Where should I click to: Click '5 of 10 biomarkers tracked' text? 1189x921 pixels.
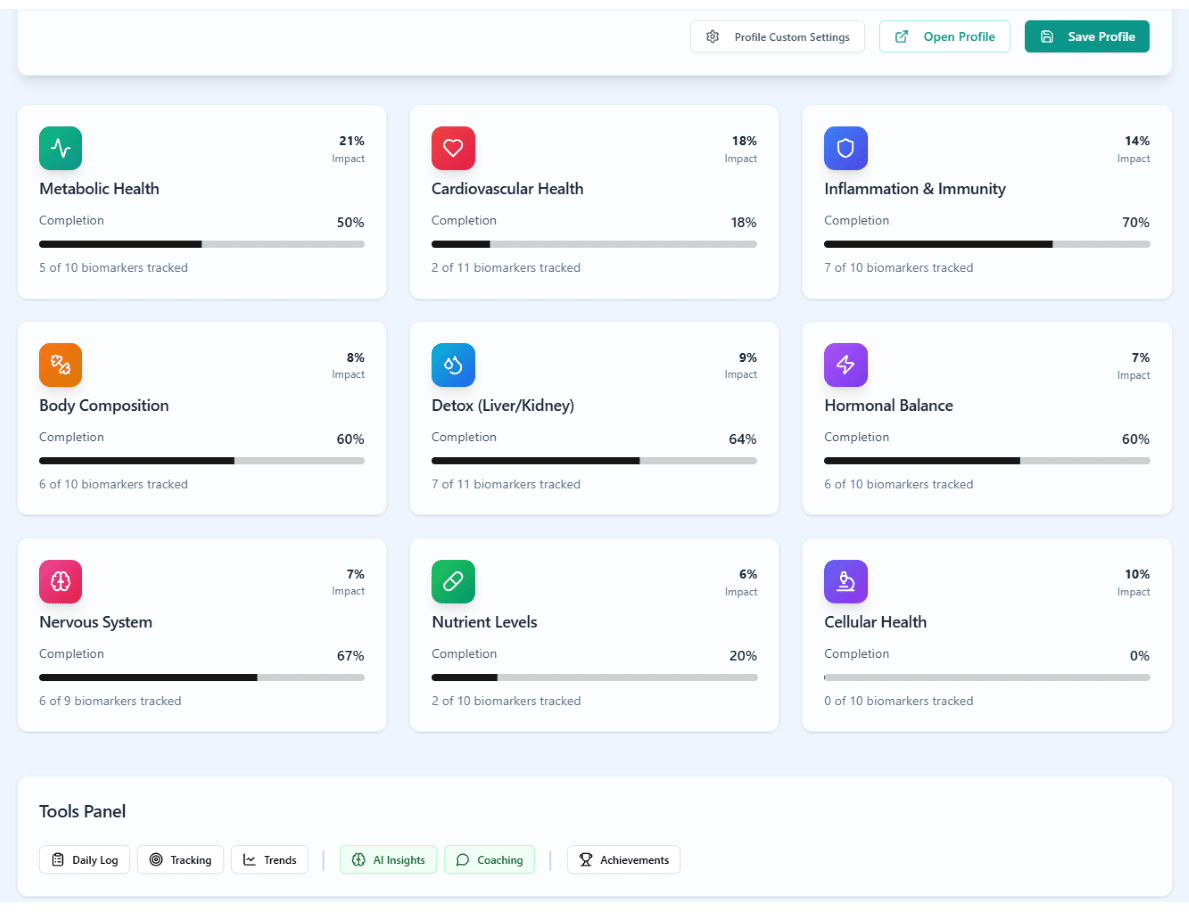[x=114, y=268]
